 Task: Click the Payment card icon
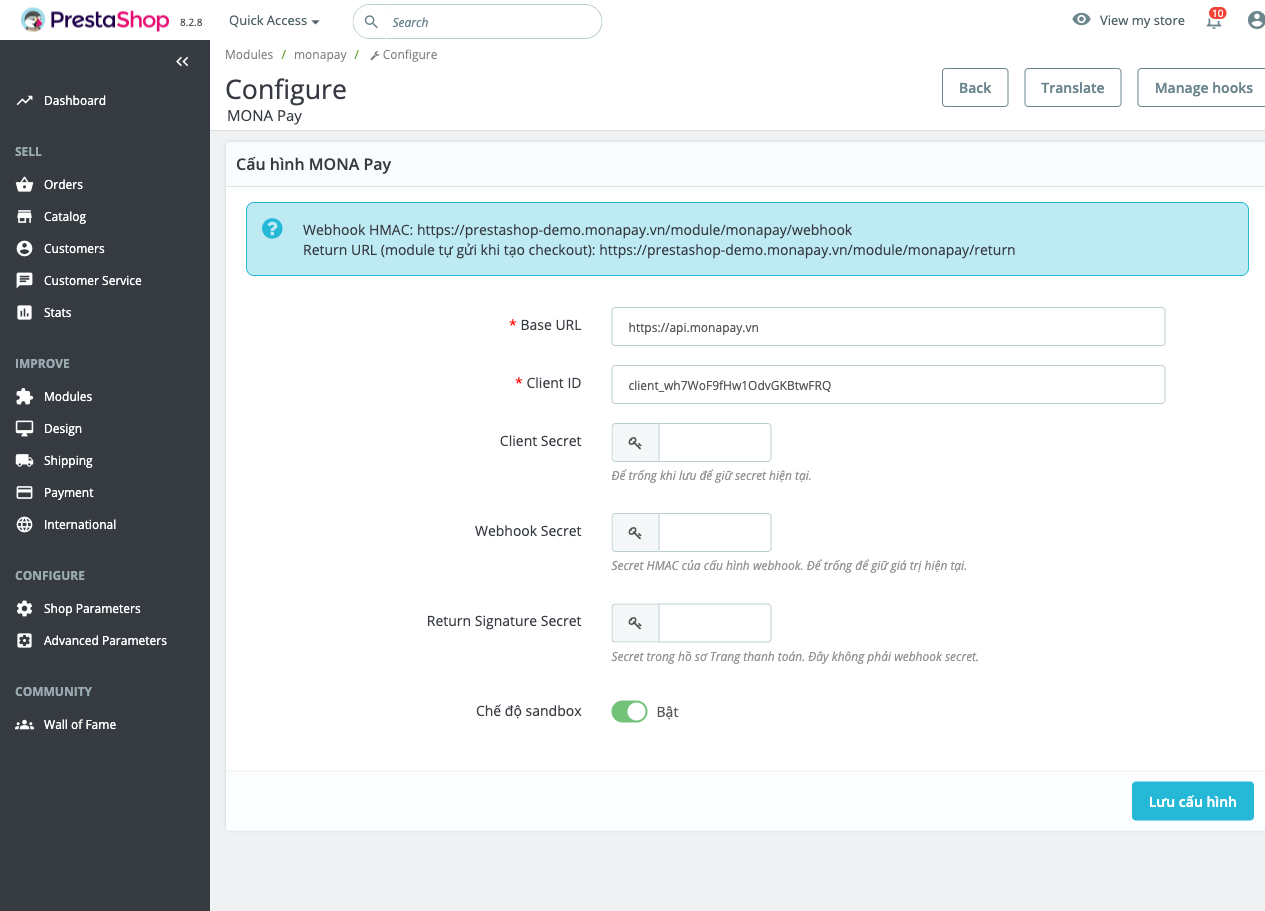[25, 493]
